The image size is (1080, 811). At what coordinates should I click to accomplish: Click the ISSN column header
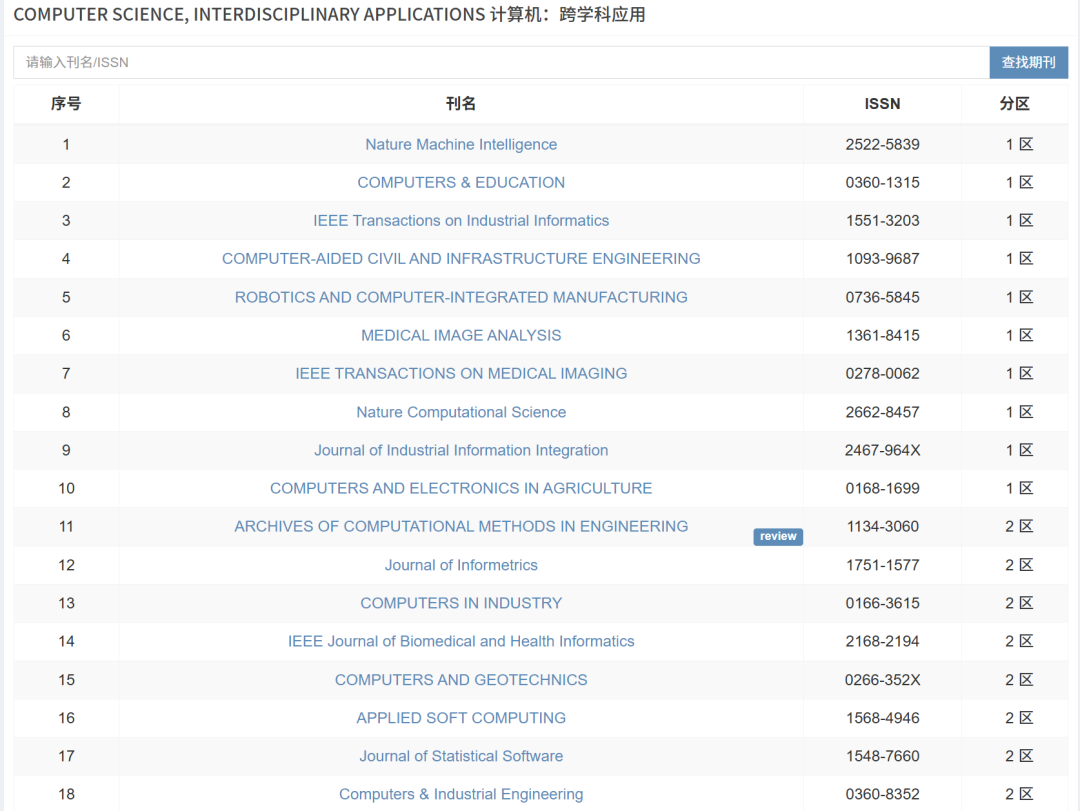882,104
